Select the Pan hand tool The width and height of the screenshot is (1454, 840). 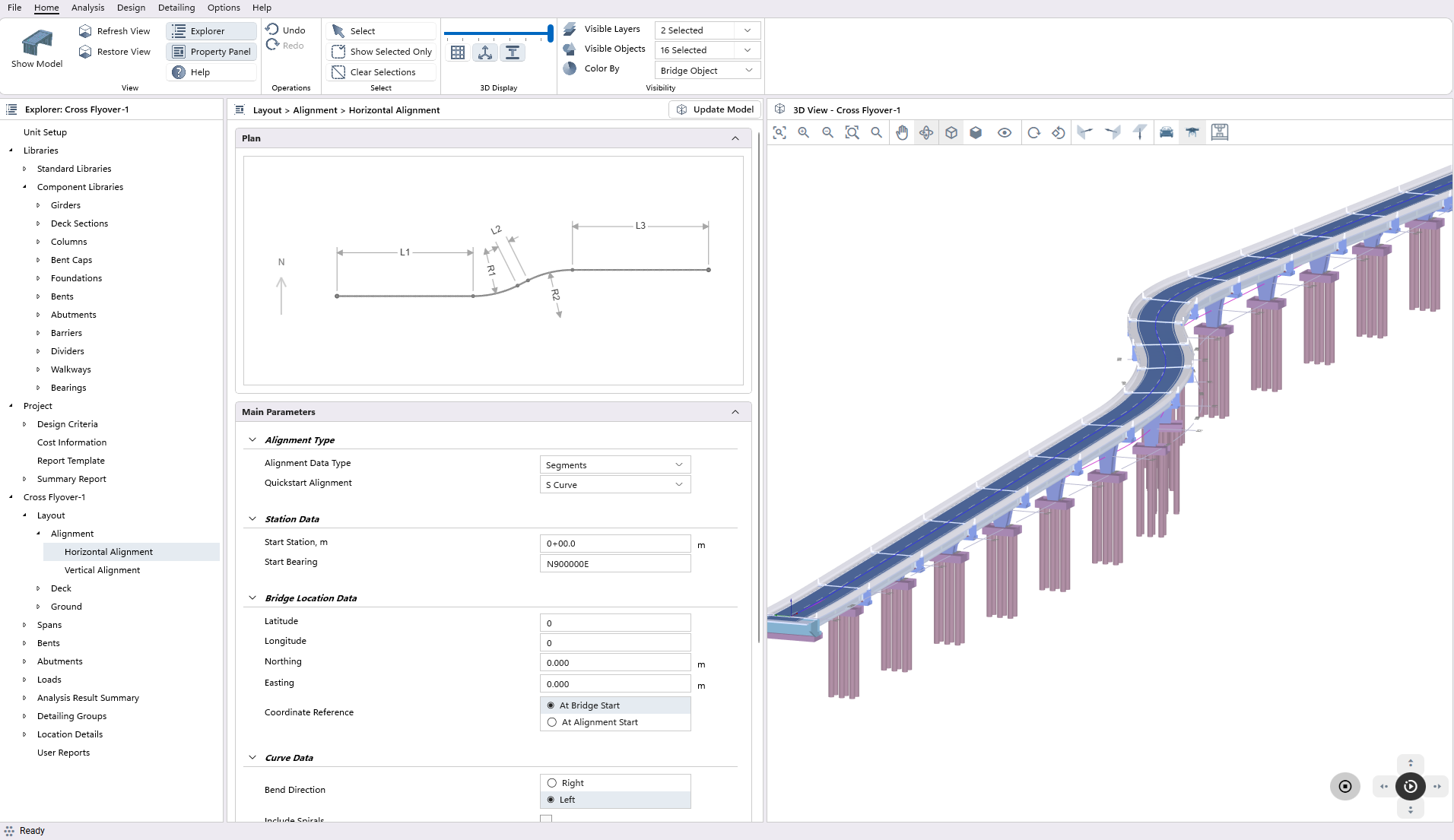[902, 132]
